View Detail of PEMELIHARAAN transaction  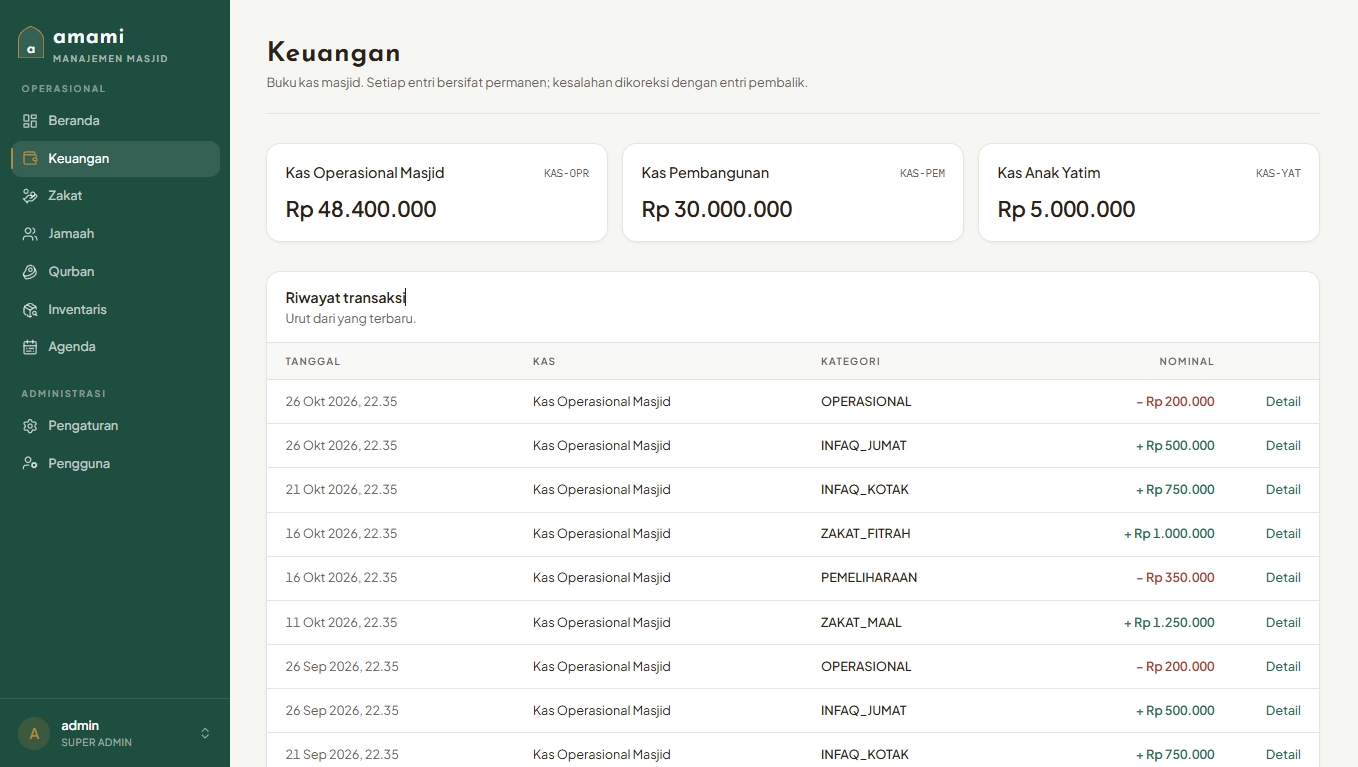tap(1283, 578)
